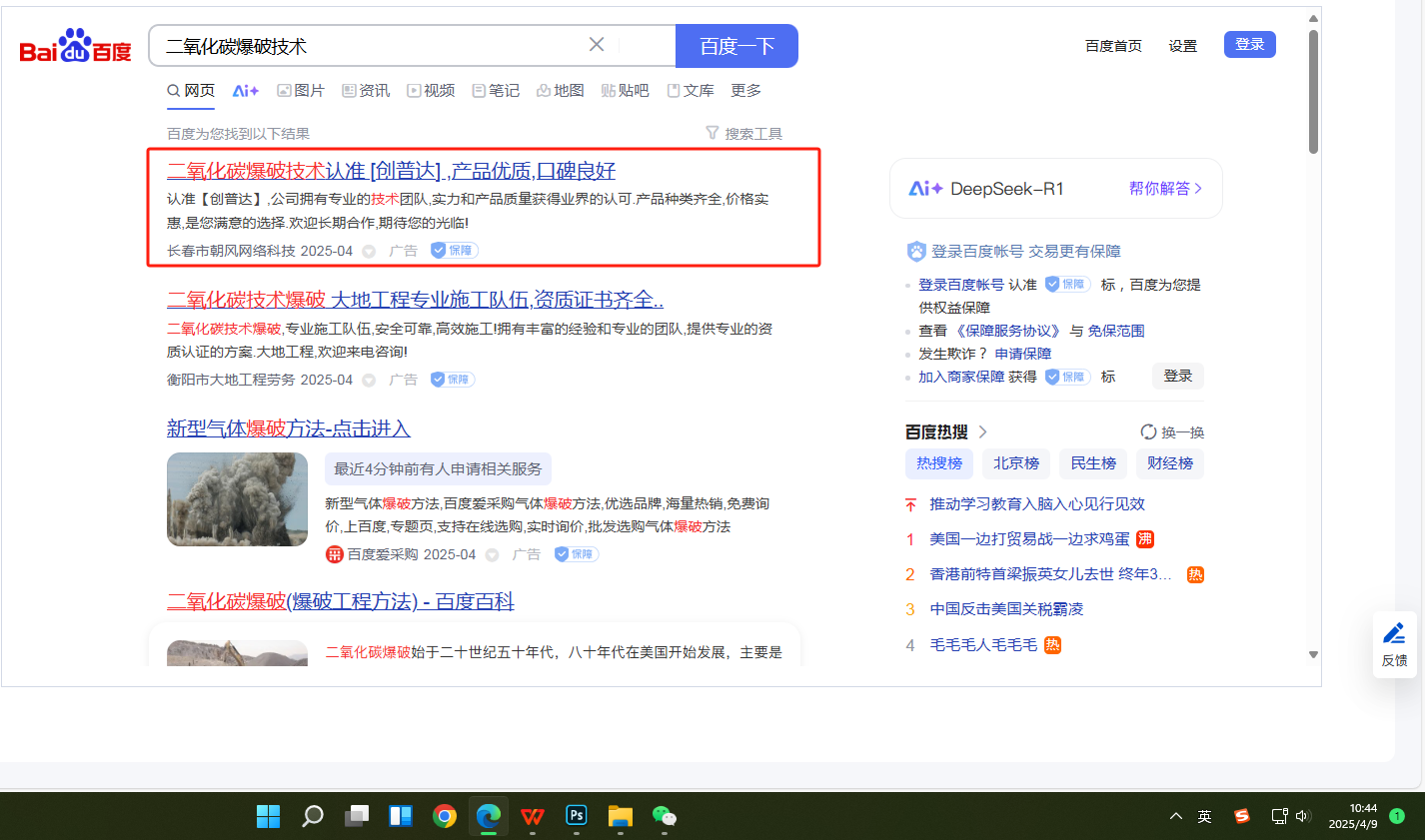
Task: Open WeChat from the taskbar
Action: tap(665, 816)
